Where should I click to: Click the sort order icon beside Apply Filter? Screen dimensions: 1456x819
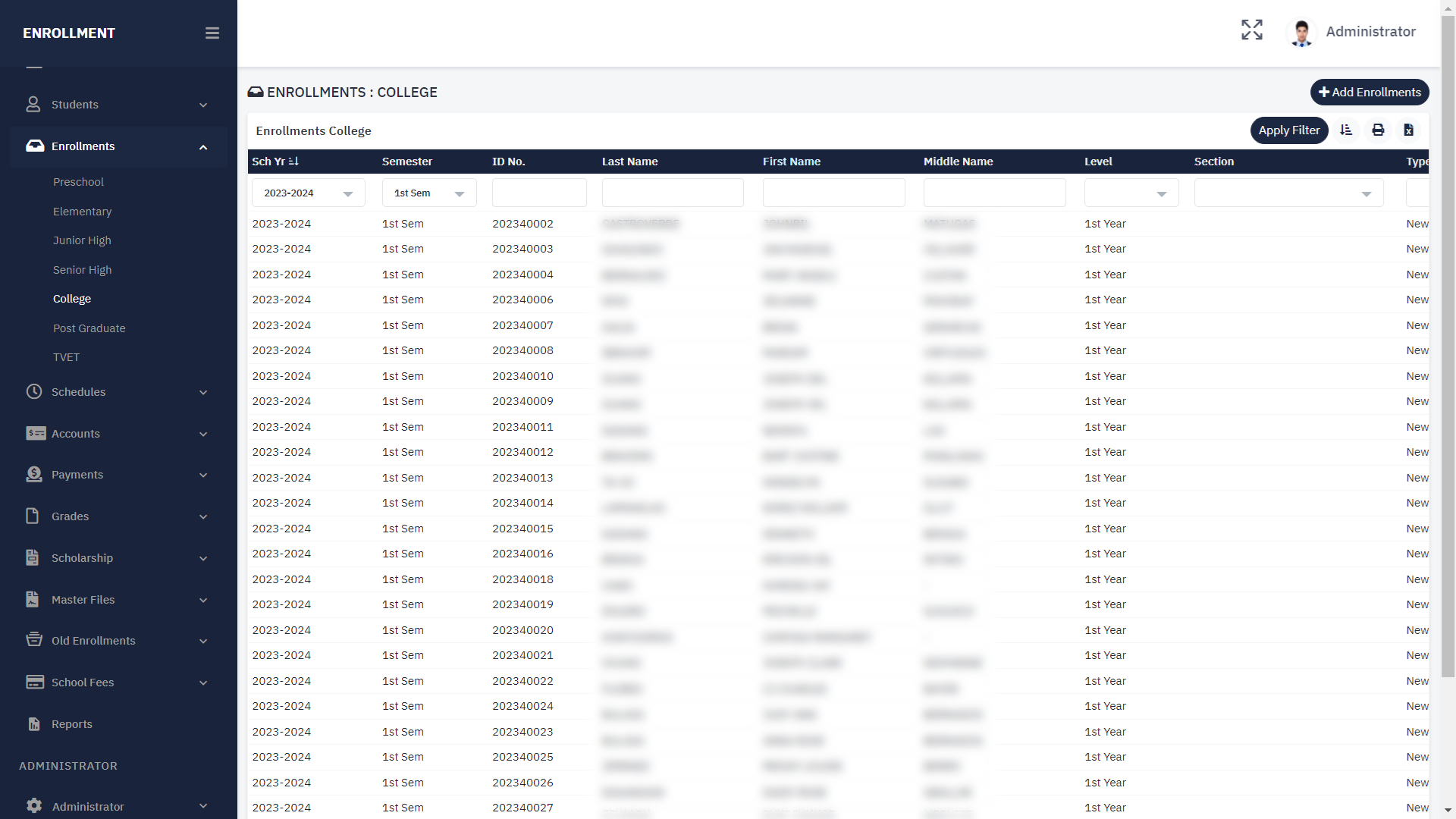click(1346, 130)
